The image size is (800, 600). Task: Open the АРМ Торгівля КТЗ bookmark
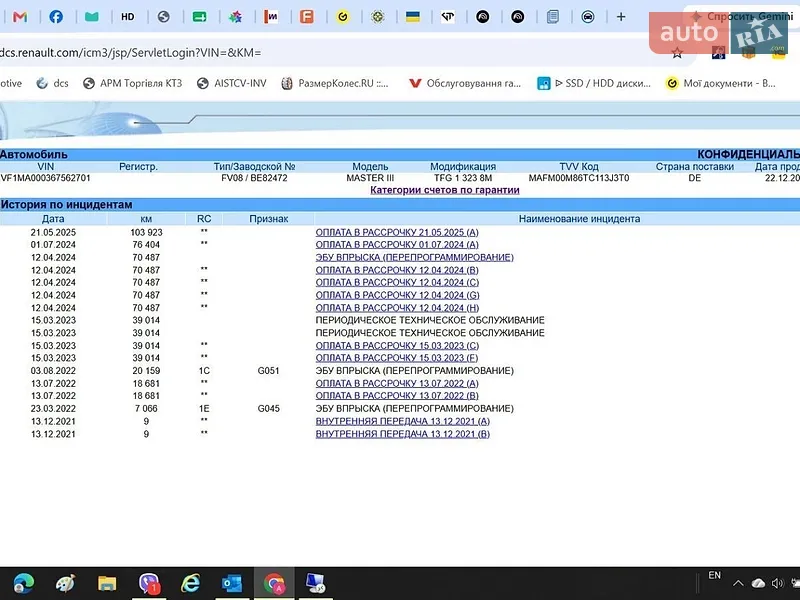pos(133,83)
